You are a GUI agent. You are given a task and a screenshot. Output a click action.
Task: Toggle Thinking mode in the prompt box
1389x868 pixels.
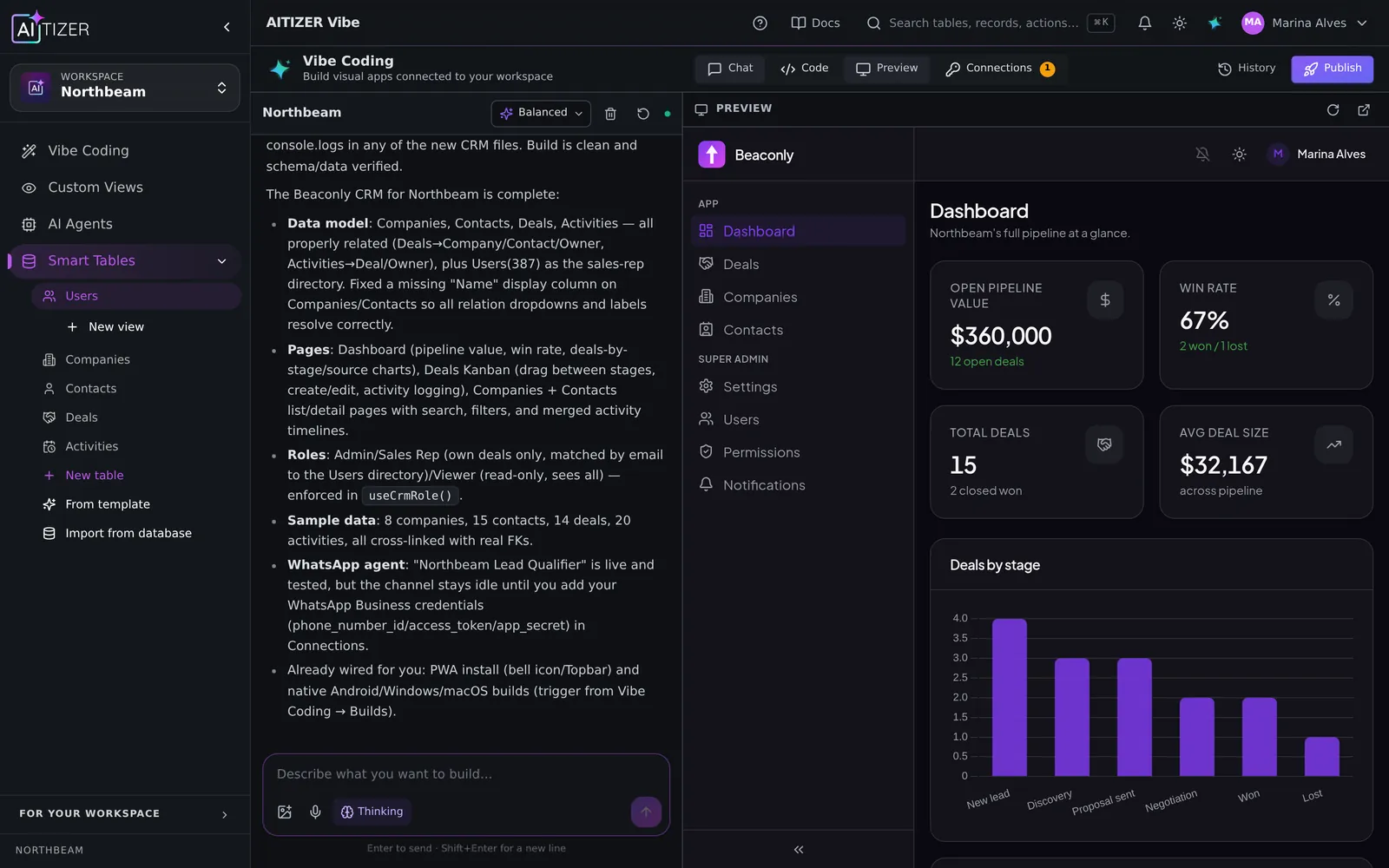click(372, 812)
